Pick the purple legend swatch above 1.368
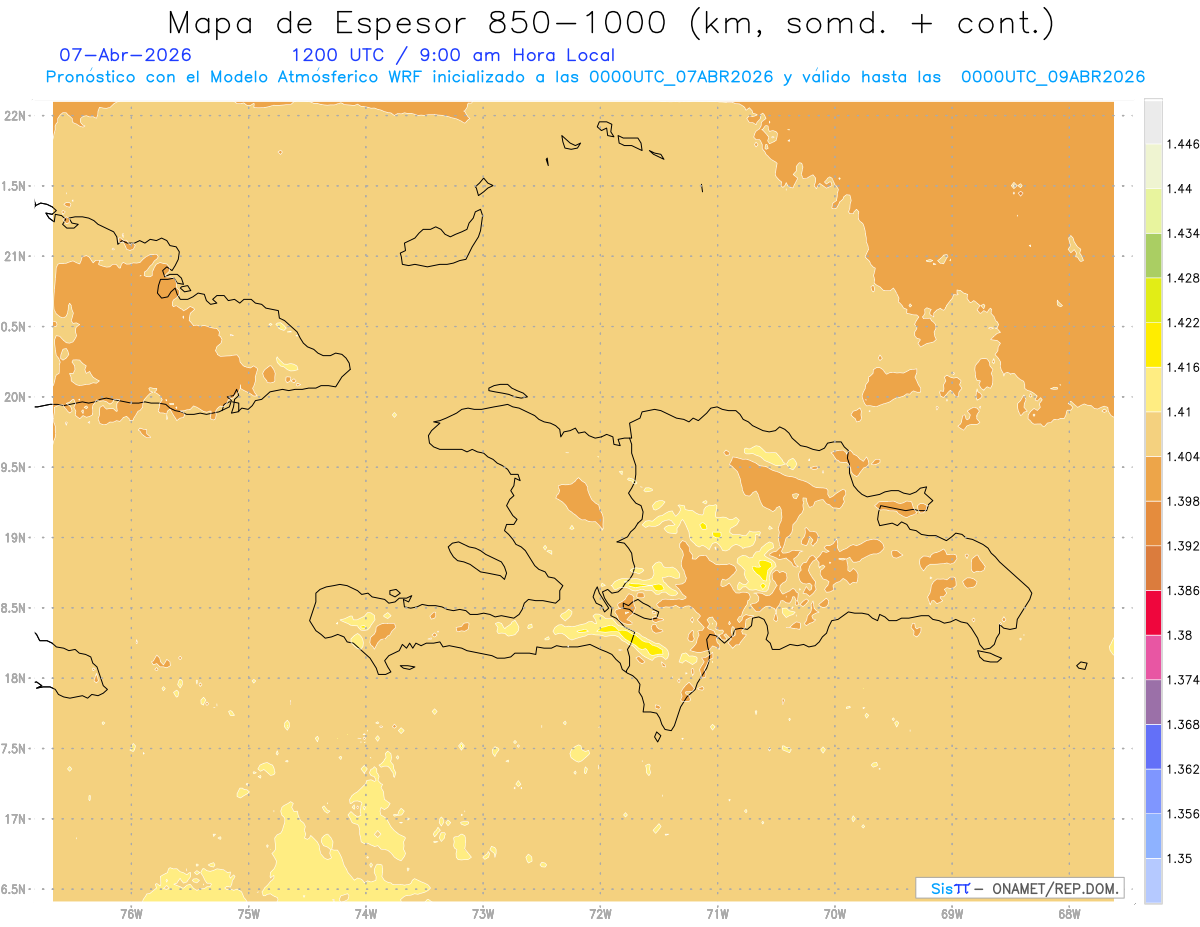Screen dimensions: 1200x927 coord(1153,702)
